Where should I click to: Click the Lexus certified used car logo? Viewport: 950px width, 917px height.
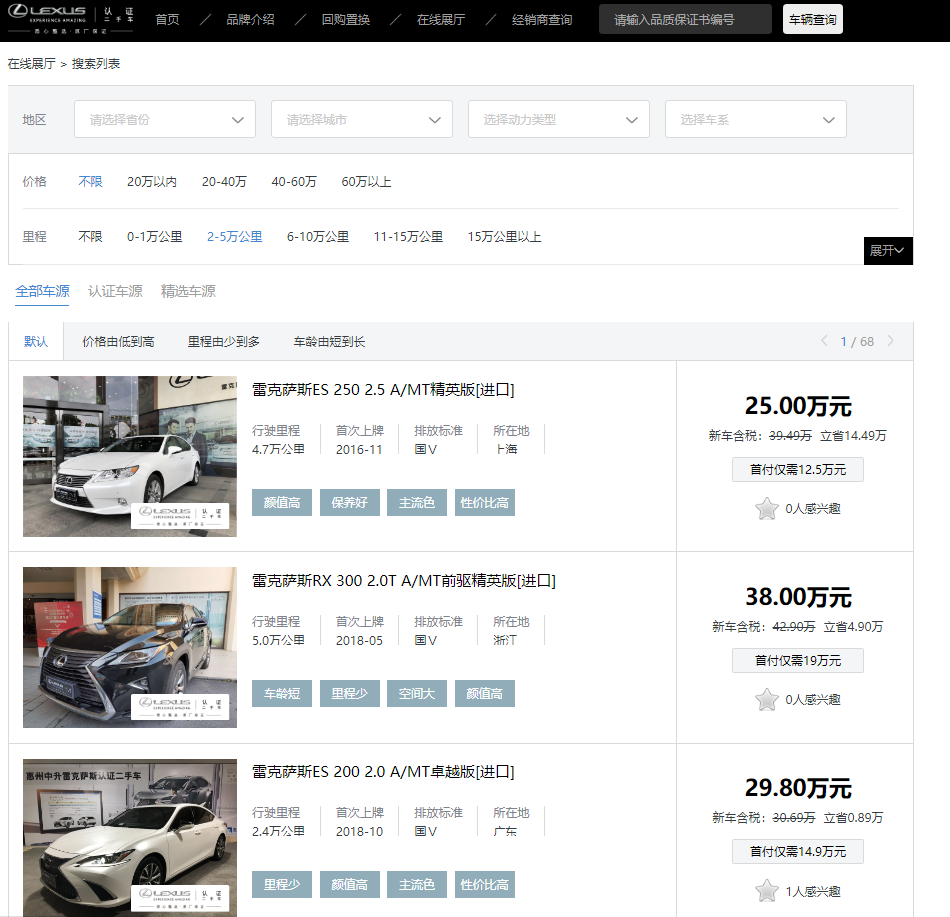(71, 20)
